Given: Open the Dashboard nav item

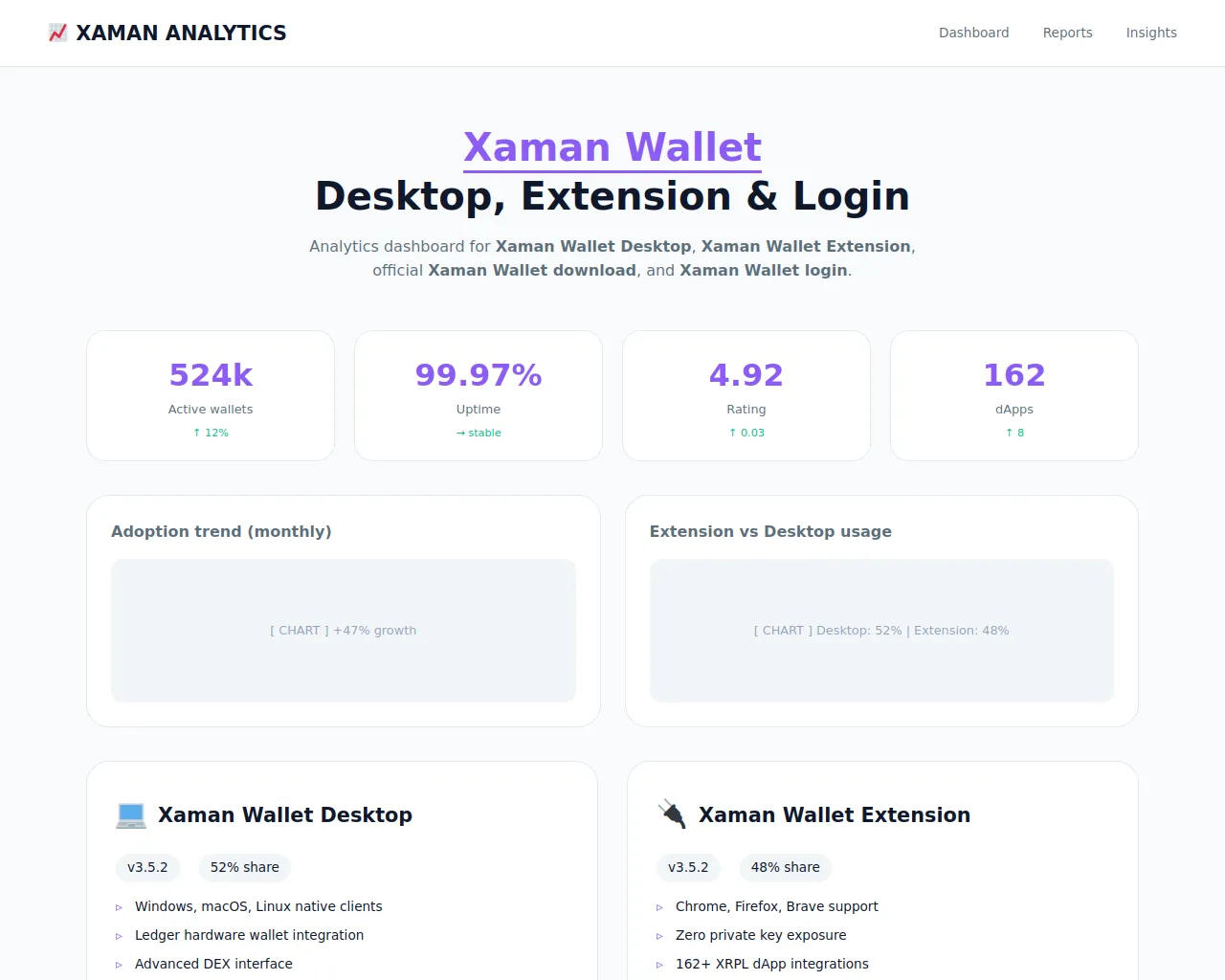Looking at the screenshot, I should [x=973, y=33].
